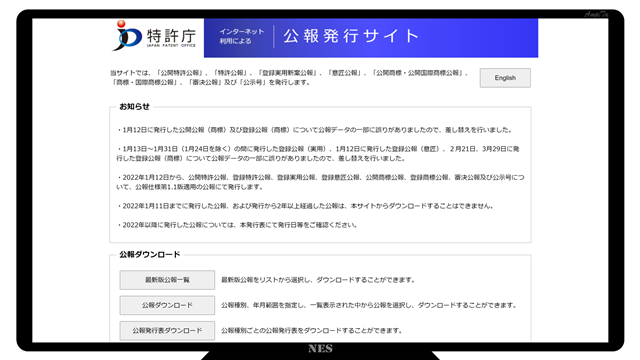640x360 pixels.
Task: Click the 公報ダウンロード button
Action: pos(167,305)
